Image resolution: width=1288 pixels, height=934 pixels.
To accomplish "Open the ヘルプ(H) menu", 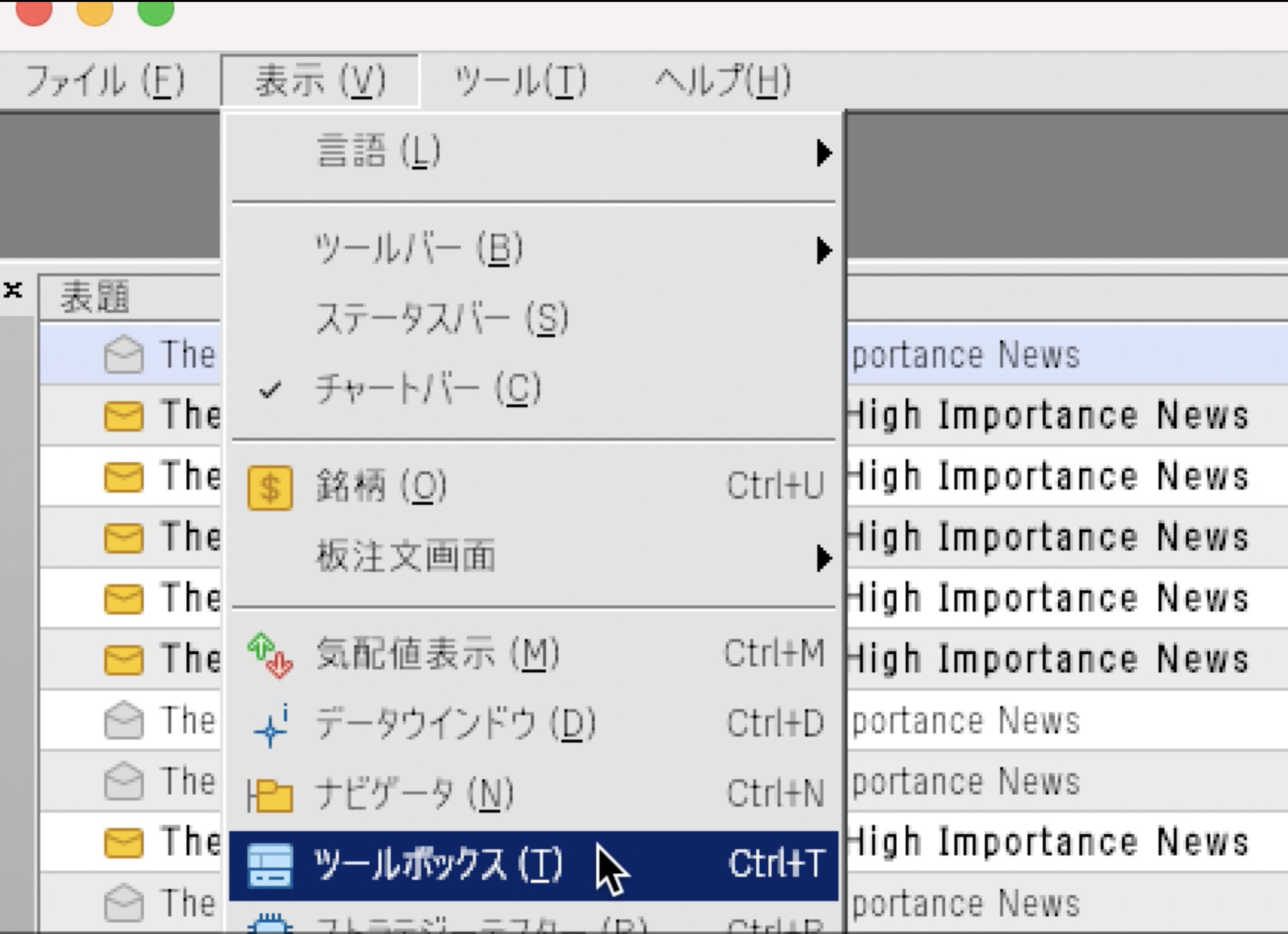I will [x=722, y=81].
